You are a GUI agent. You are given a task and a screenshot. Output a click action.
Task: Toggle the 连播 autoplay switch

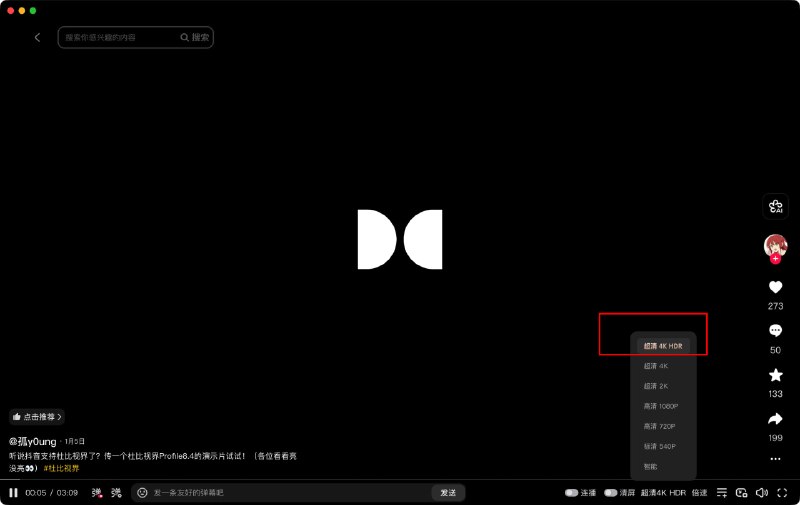(571, 493)
